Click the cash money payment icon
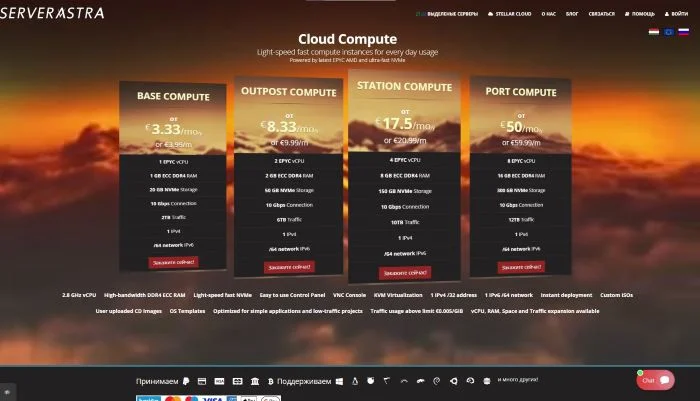The height and width of the screenshot is (401, 700). [238, 381]
